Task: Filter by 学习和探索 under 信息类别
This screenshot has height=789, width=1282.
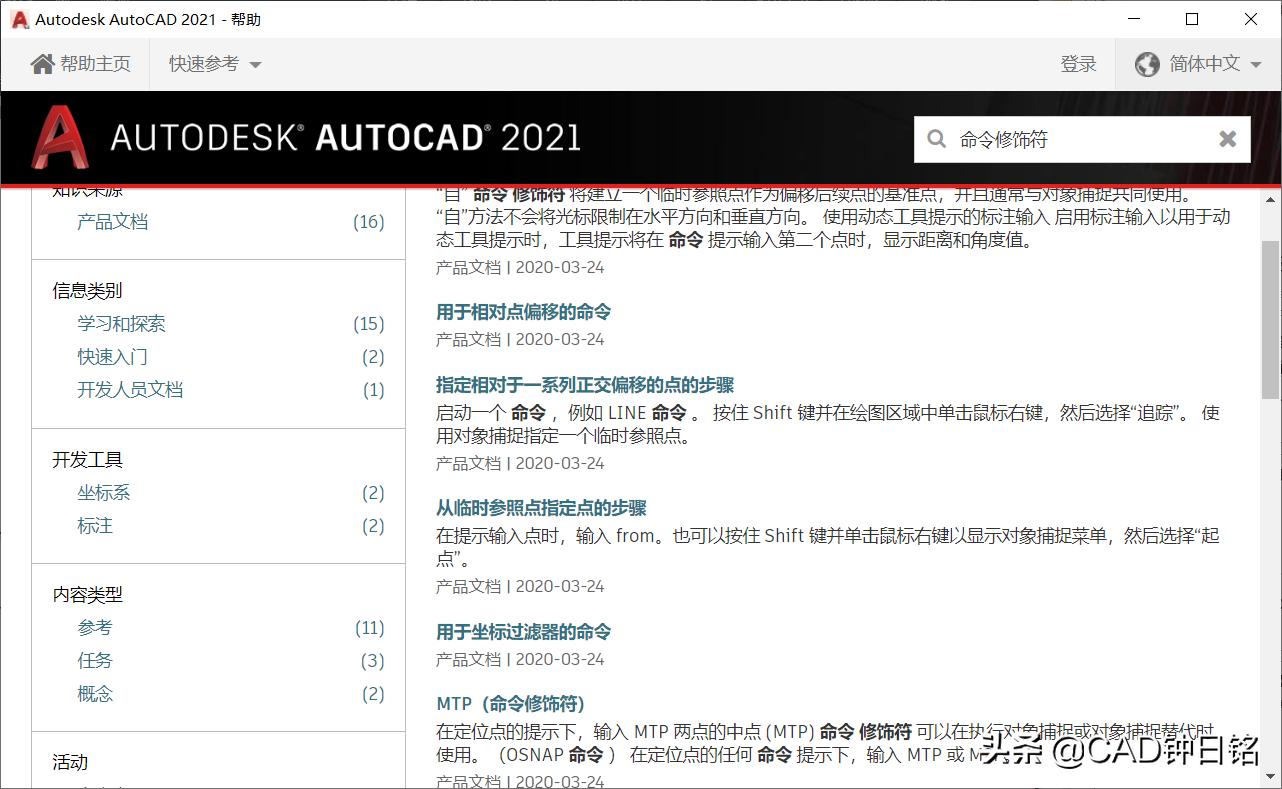Action: click(x=121, y=323)
